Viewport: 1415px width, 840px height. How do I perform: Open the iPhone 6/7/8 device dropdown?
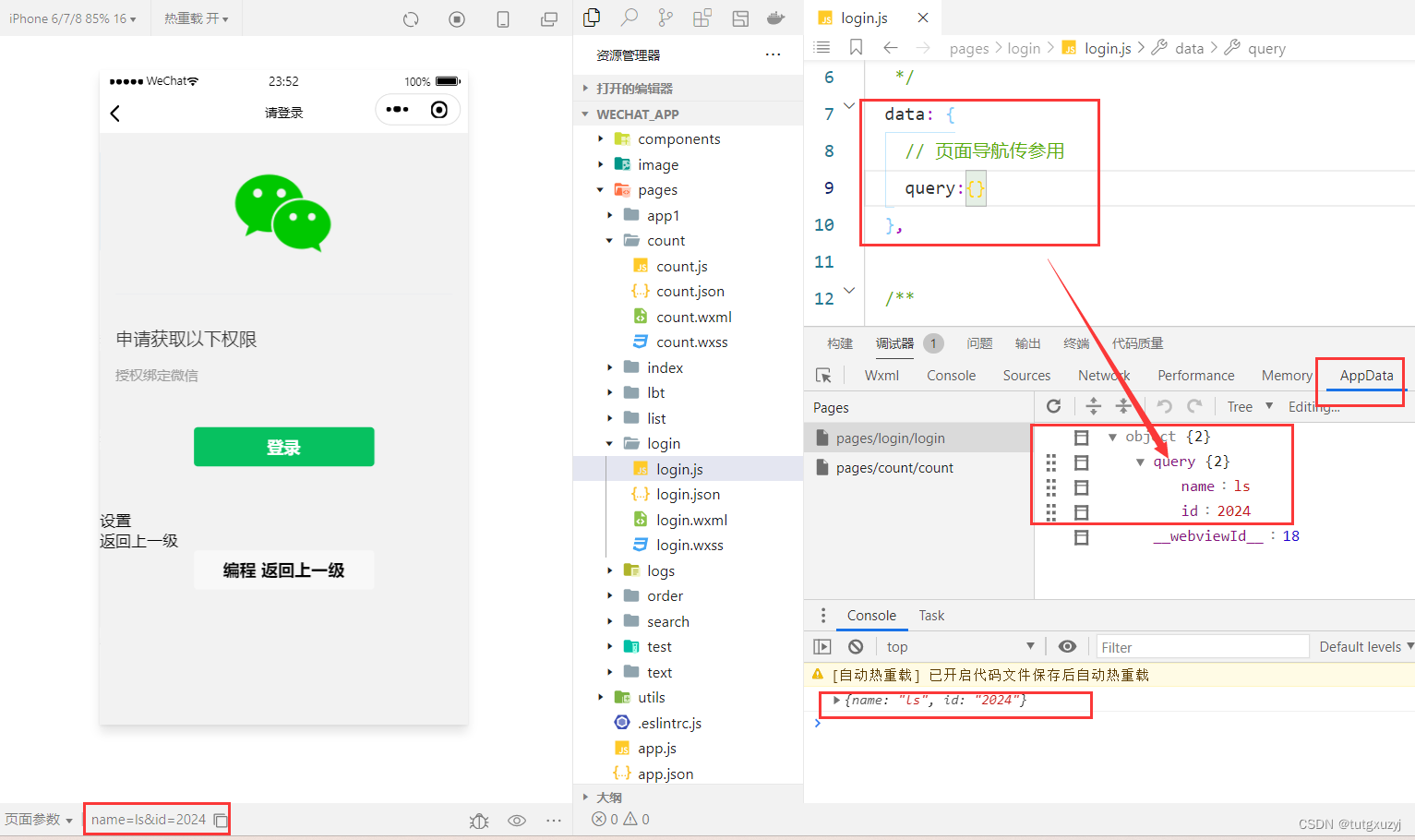click(x=72, y=18)
